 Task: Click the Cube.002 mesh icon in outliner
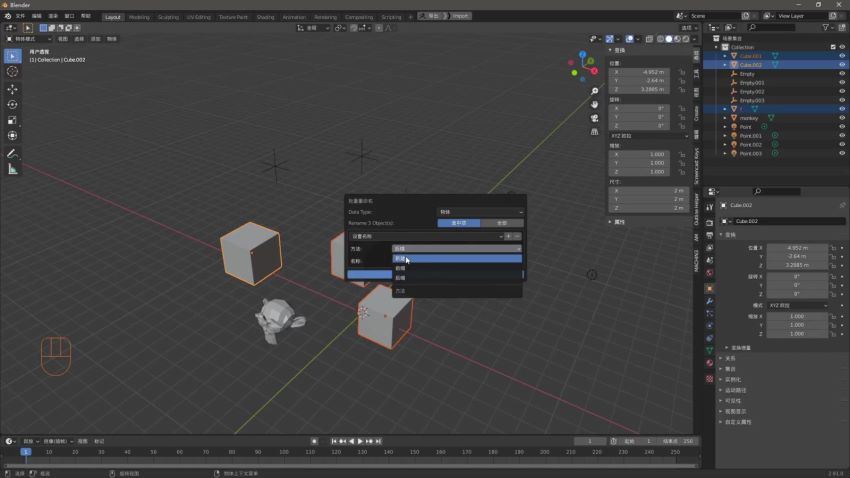point(734,64)
